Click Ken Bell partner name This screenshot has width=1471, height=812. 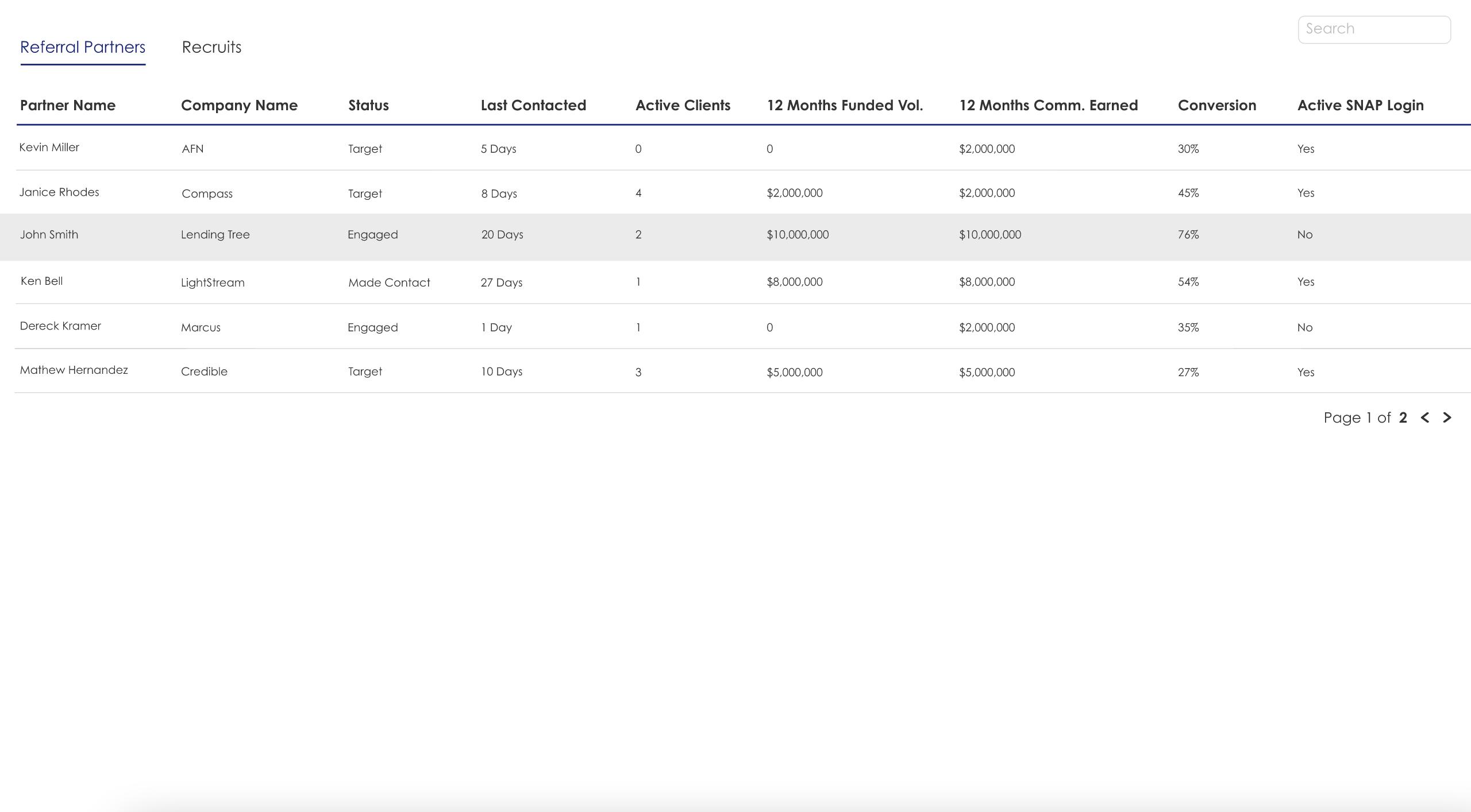coord(42,281)
